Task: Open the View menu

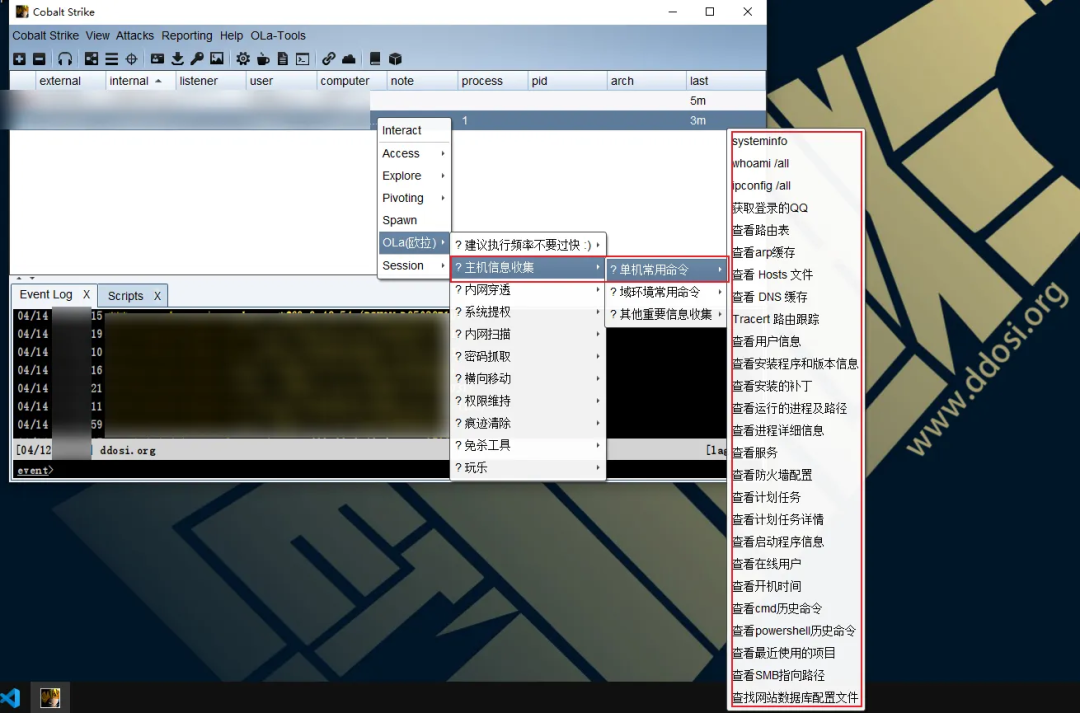Action: point(97,35)
